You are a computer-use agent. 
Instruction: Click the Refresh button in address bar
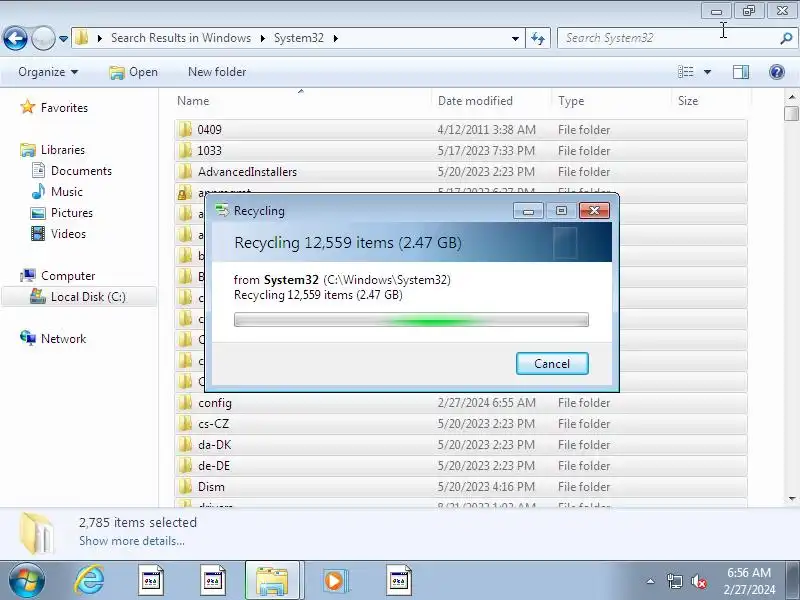tap(538, 38)
